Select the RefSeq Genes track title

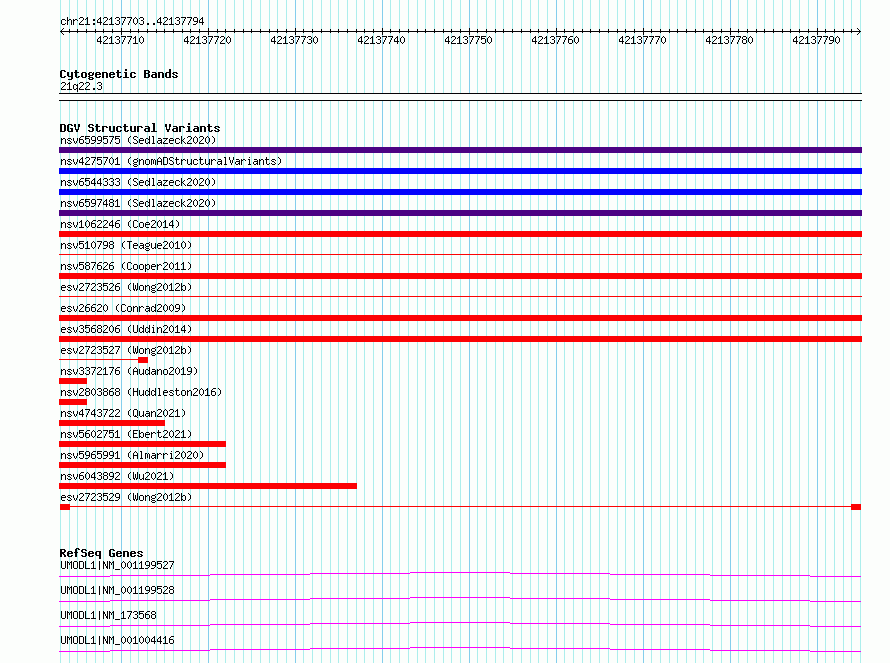[x=101, y=553]
